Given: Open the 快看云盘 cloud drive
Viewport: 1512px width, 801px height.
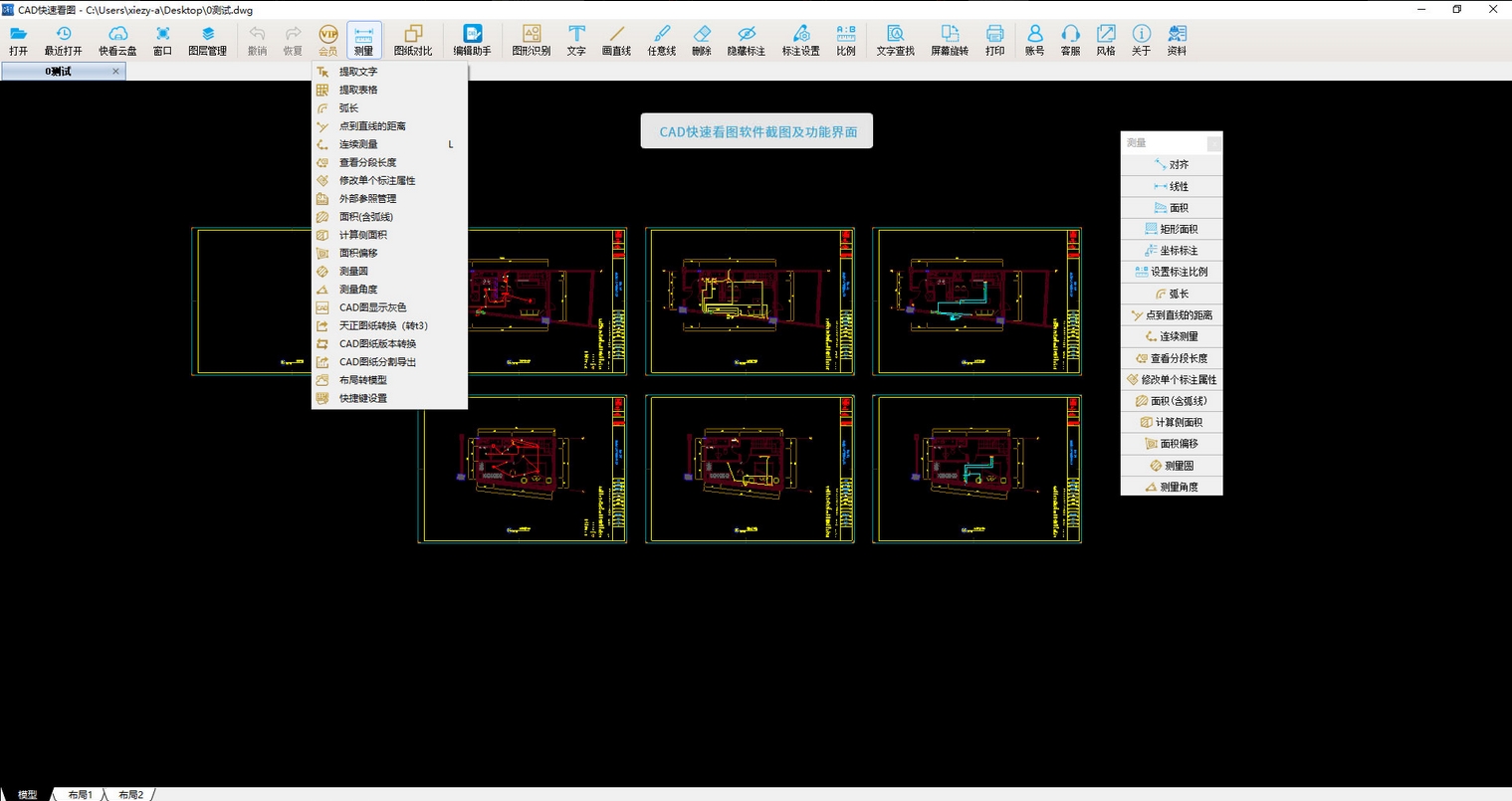Looking at the screenshot, I should click(117, 41).
